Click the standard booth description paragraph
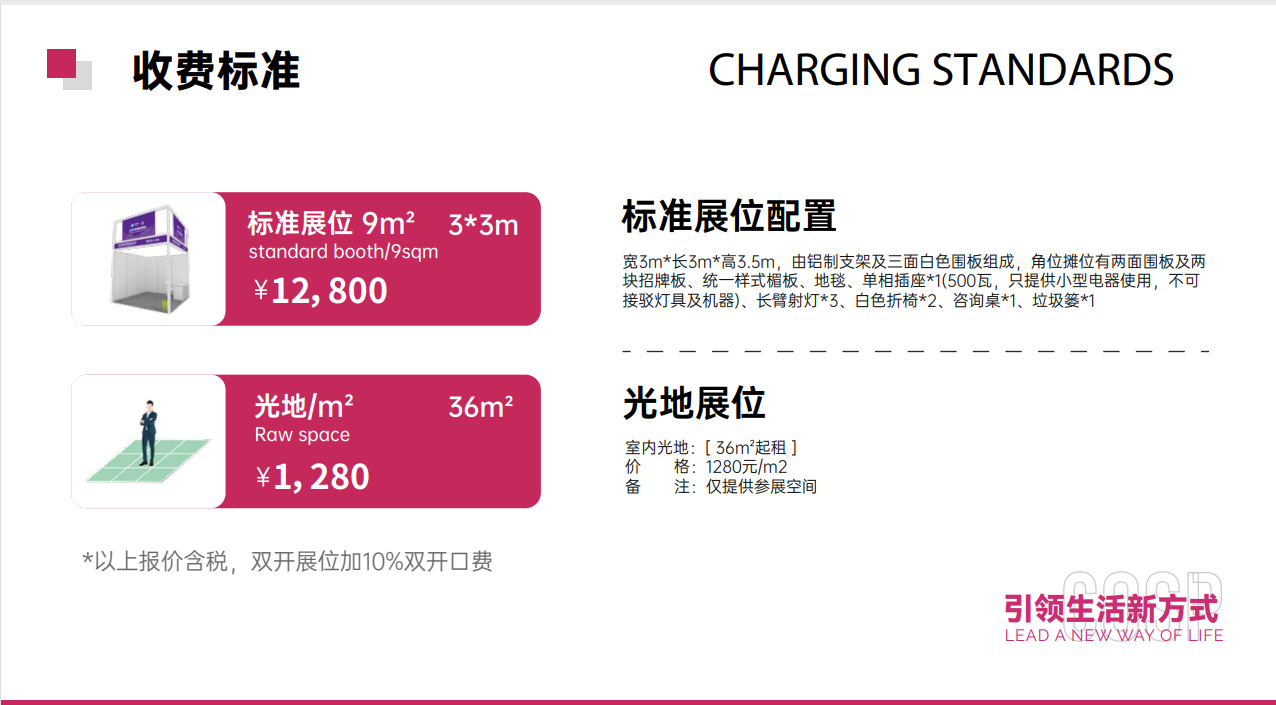 [912, 281]
